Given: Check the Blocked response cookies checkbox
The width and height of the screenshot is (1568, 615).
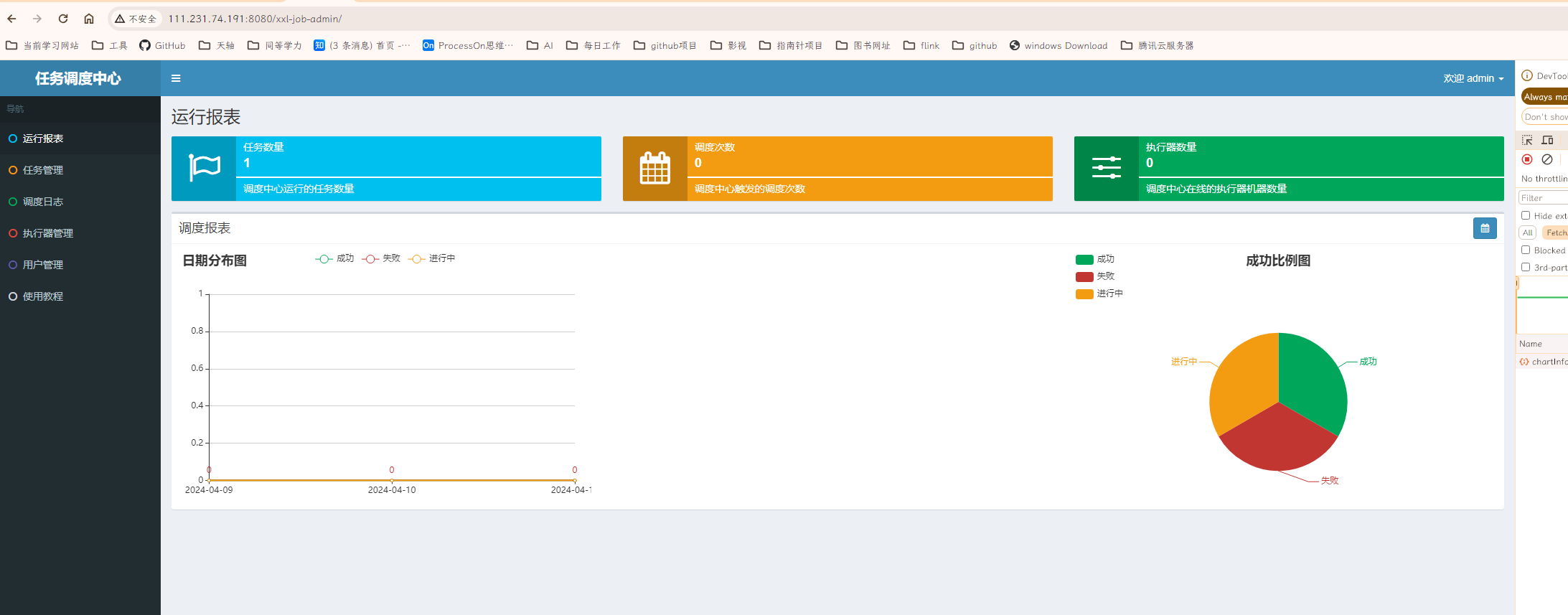Looking at the screenshot, I should 1526,250.
